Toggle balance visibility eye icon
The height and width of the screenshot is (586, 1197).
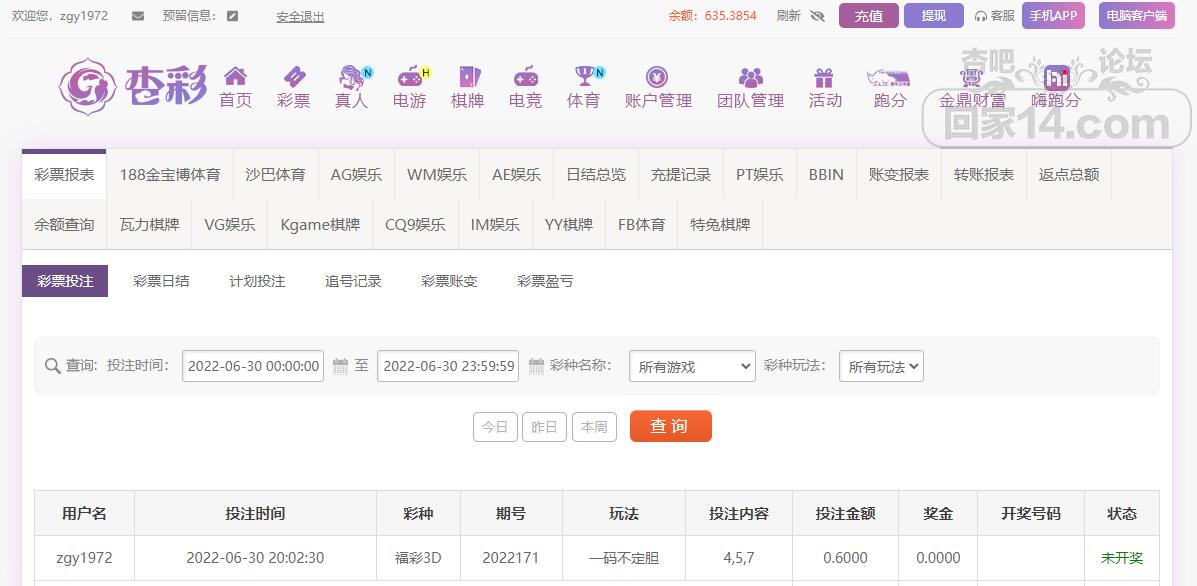pyautogui.click(x=817, y=16)
